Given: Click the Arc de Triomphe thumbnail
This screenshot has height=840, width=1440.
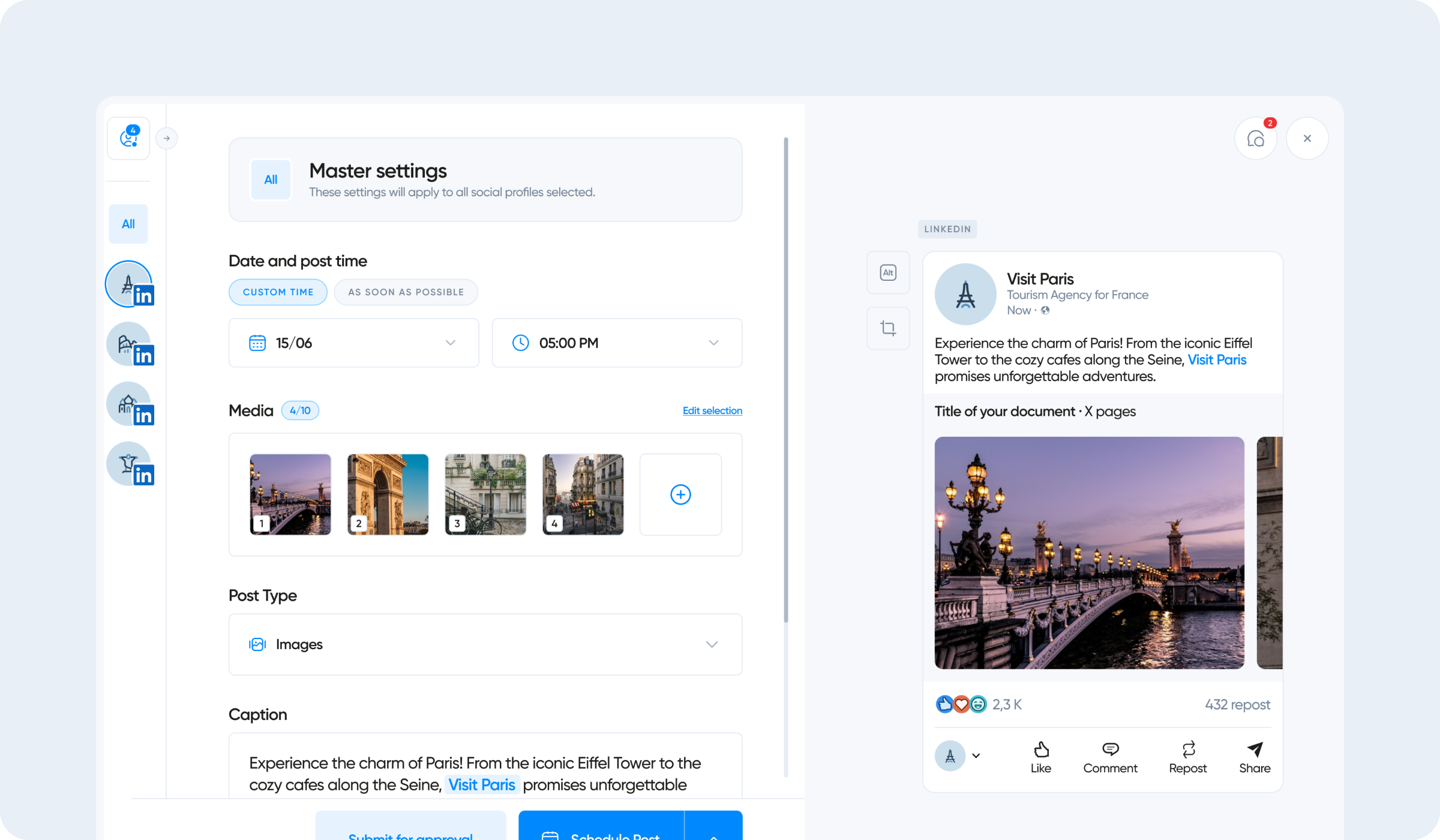Looking at the screenshot, I should coord(388,494).
